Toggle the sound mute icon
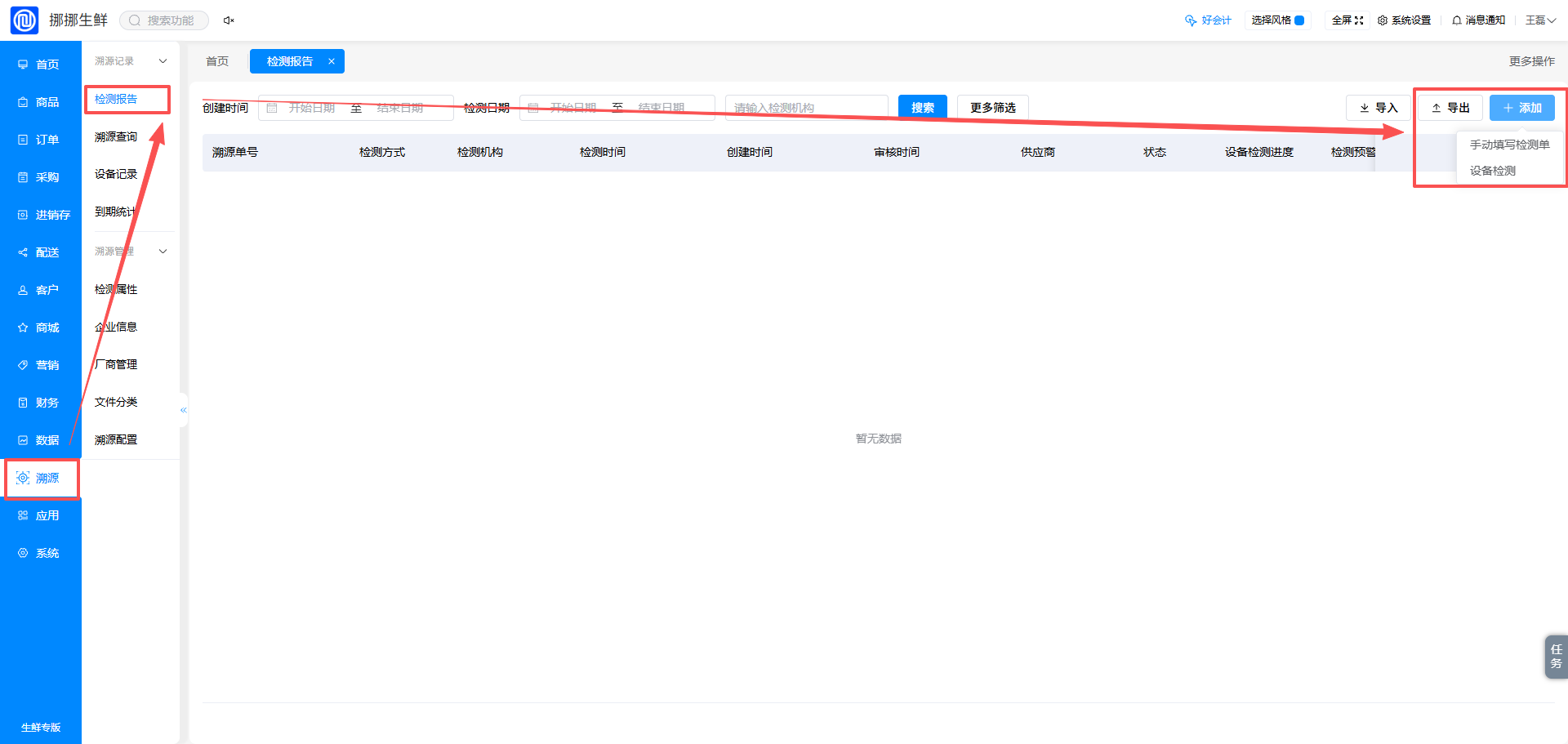 click(229, 20)
